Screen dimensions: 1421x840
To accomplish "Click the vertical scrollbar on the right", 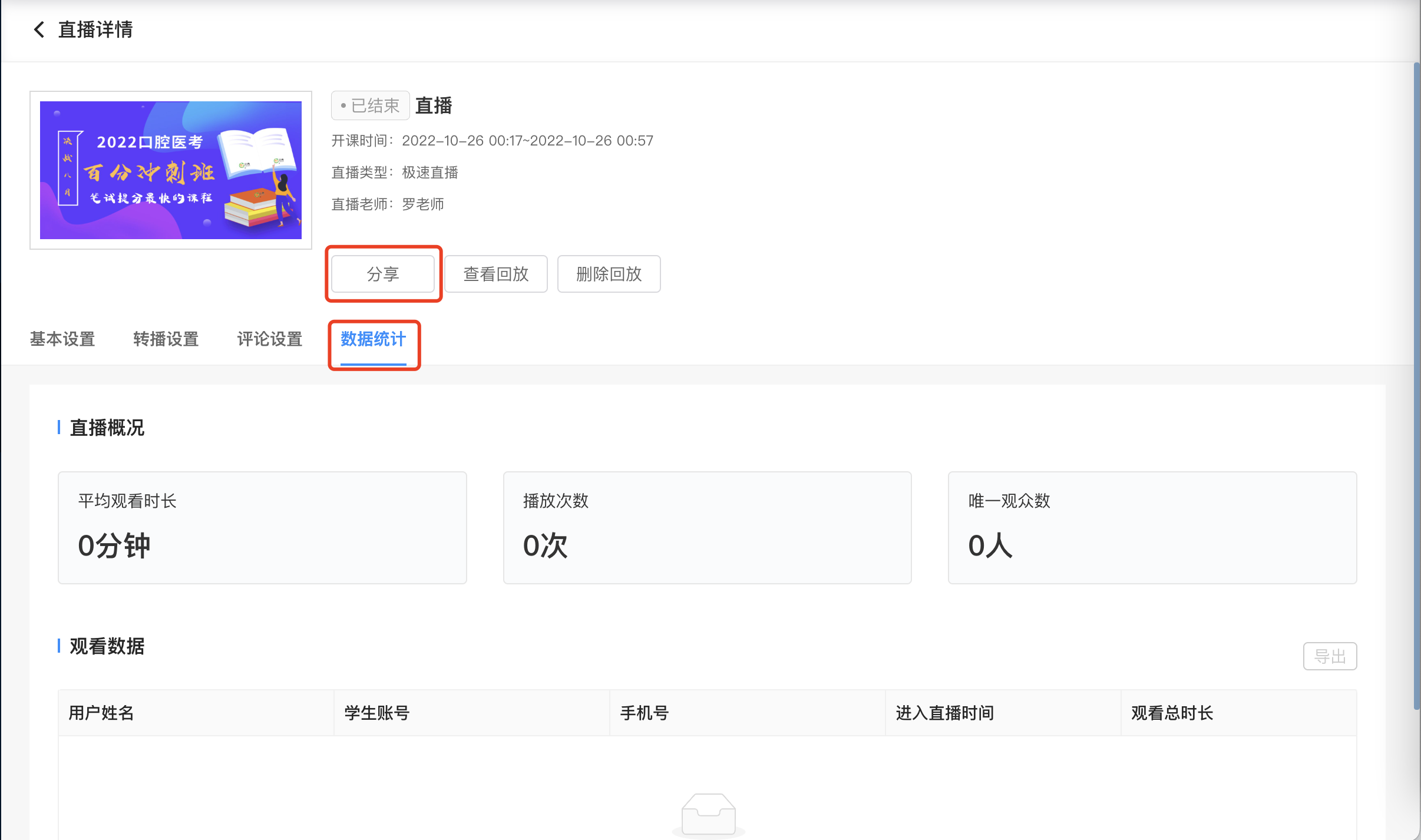I will [x=1416, y=386].
